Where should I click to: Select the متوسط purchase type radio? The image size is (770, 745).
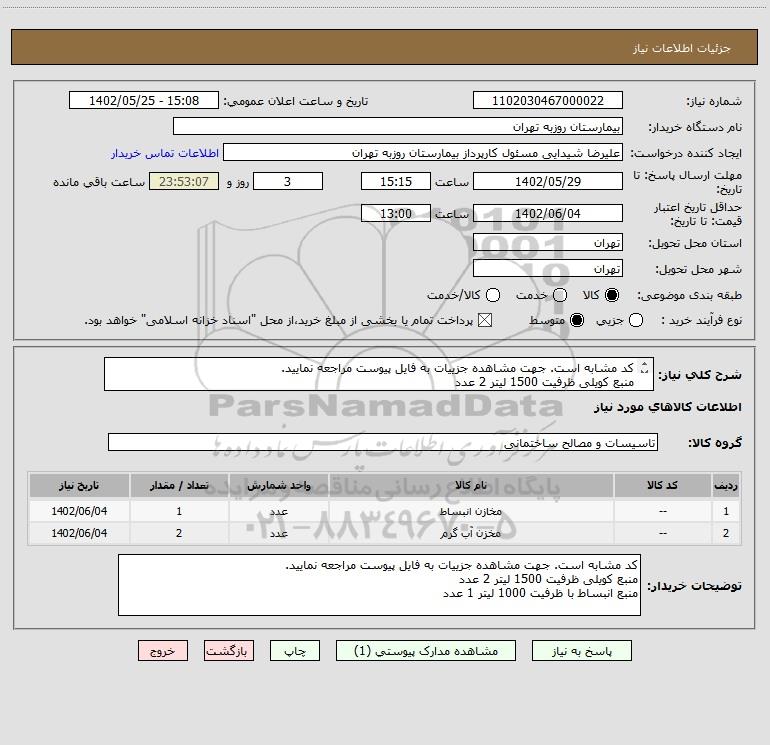pos(577,320)
